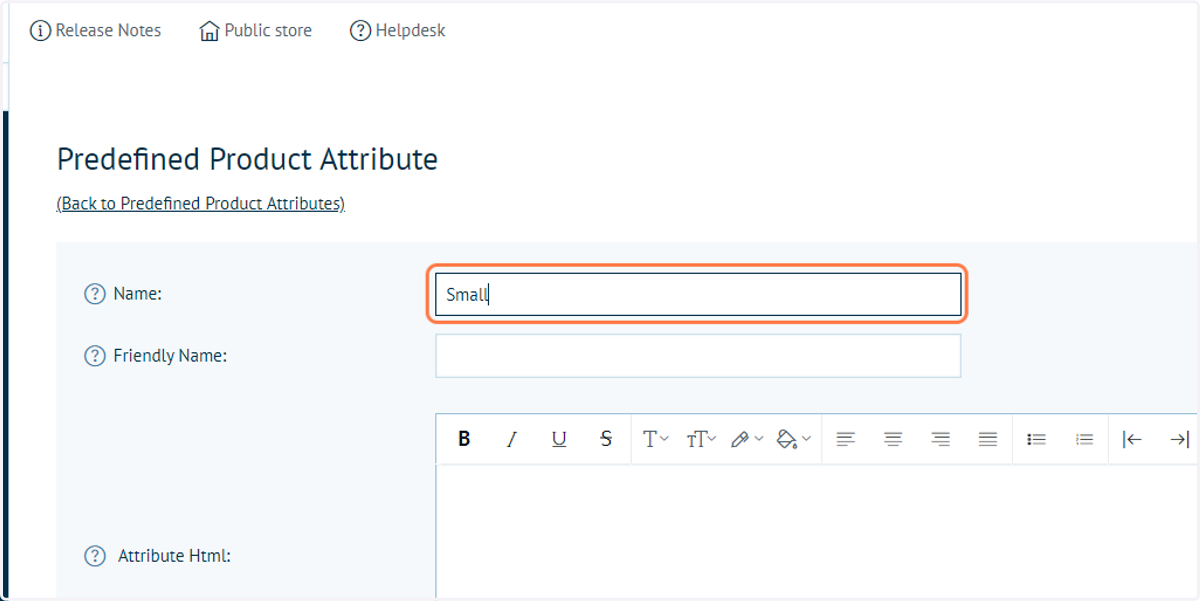Toggle Italic formatting in editor toolbar
The height and width of the screenshot is (601, 1200).
coord(511,439)
